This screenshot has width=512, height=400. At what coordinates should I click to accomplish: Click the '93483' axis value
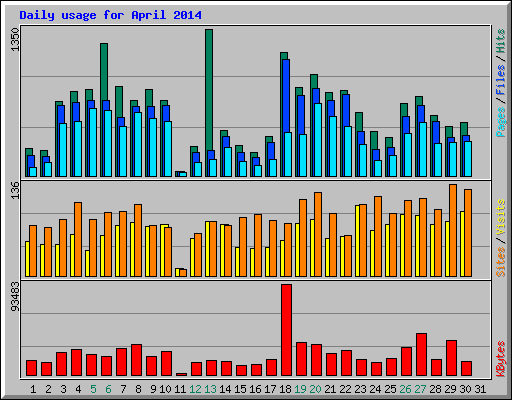point(15,297)
